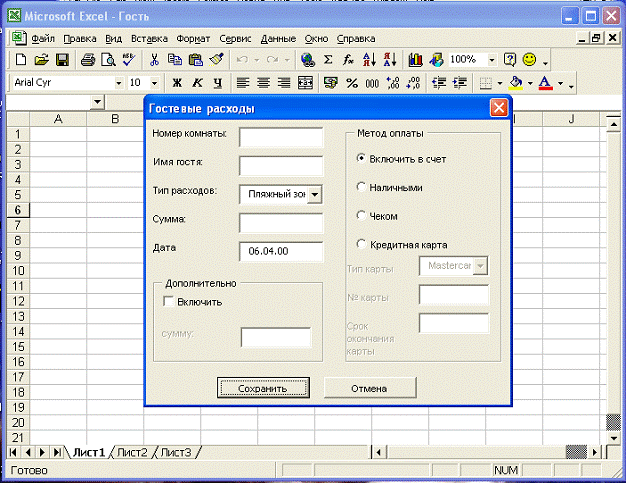Save the workbook with the floppy icon

pos(62,60)
